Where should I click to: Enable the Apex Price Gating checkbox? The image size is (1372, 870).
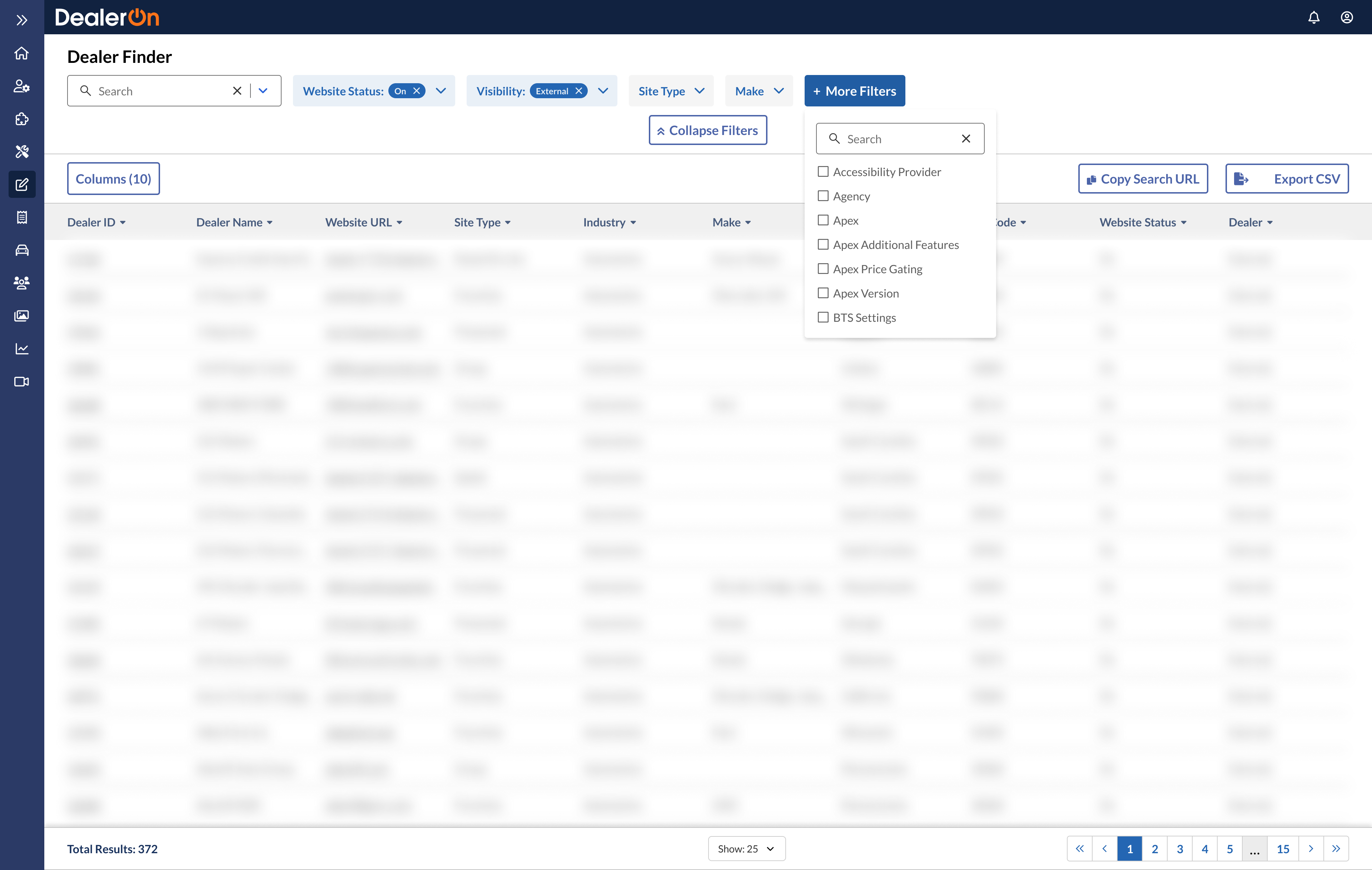[823, 269]
